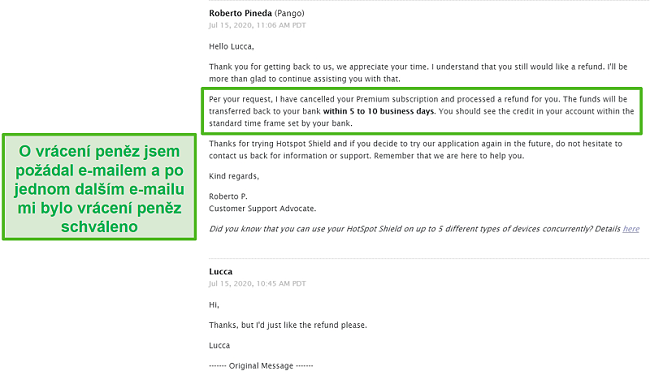Select the green Czech annotation box
The height and width of the screenshot is (371, 650).
[99, 187]
